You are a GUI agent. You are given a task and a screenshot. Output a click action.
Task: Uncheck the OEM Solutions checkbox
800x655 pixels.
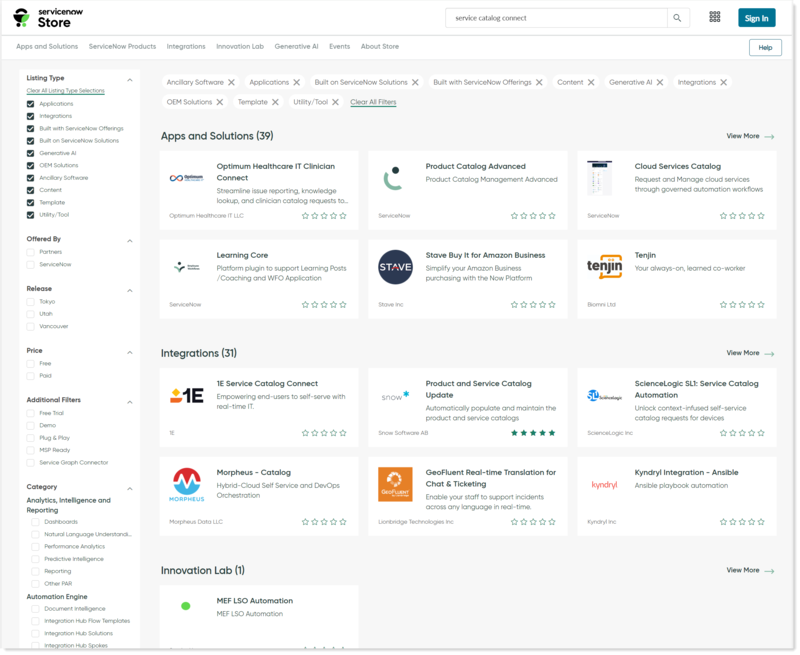point(31,166)
